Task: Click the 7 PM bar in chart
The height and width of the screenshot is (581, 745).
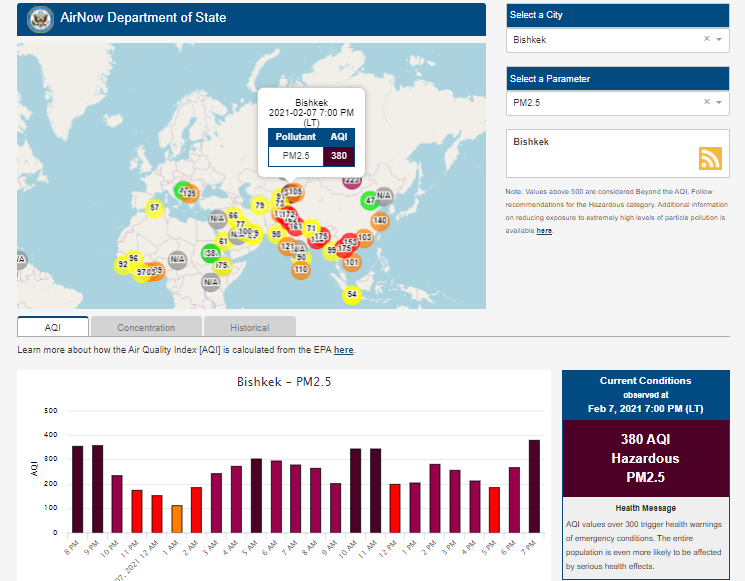Action: coord(534,487)
